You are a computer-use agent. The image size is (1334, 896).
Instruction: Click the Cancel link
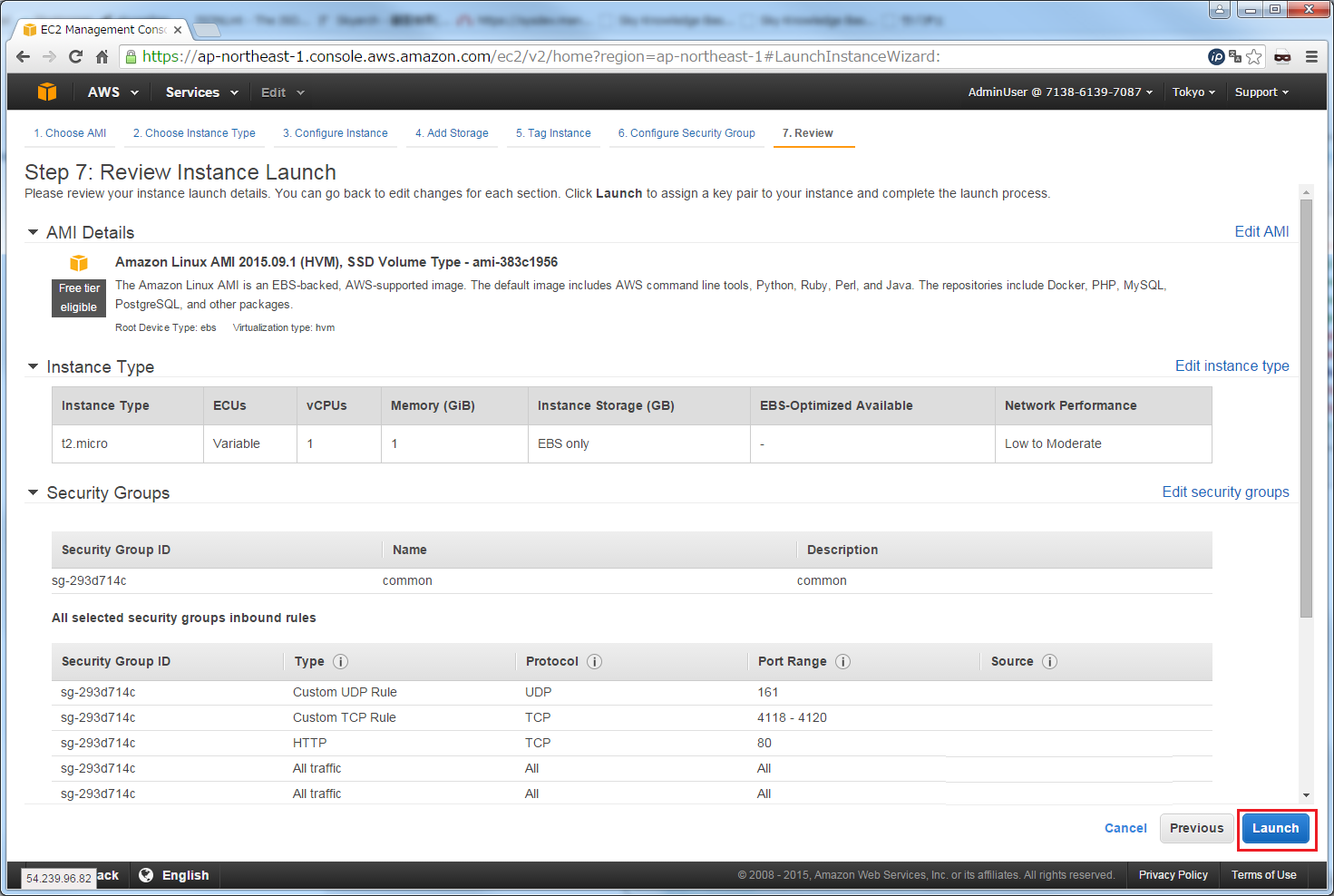pos(1125,828)
